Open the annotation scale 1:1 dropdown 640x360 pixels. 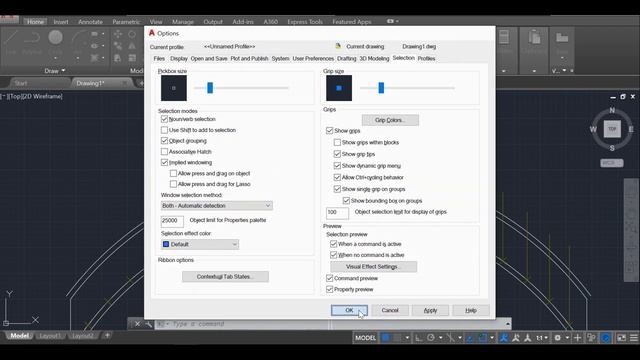coord(542,338)
